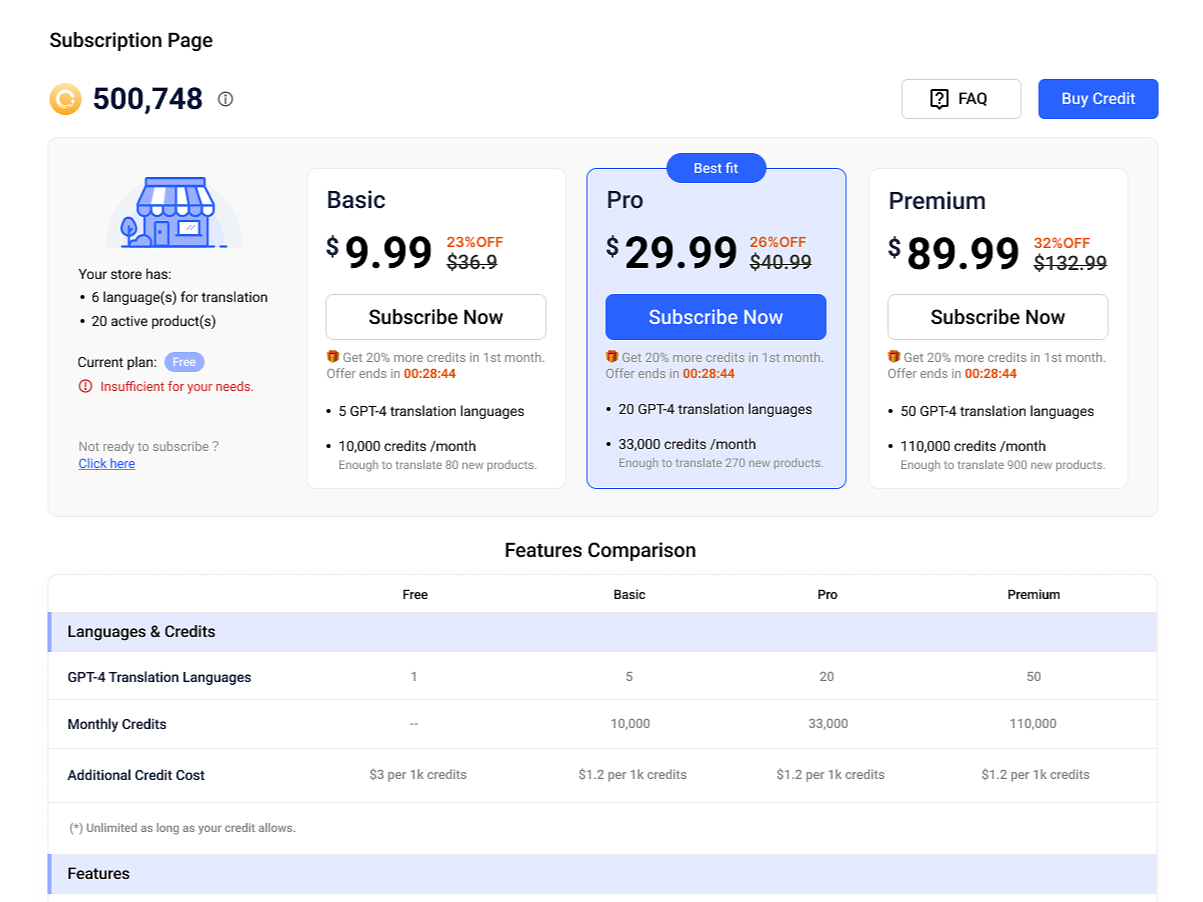Click the Free column header
Image resolution: width=1203 pixels, height=902 pixels.
click(415, 594)
